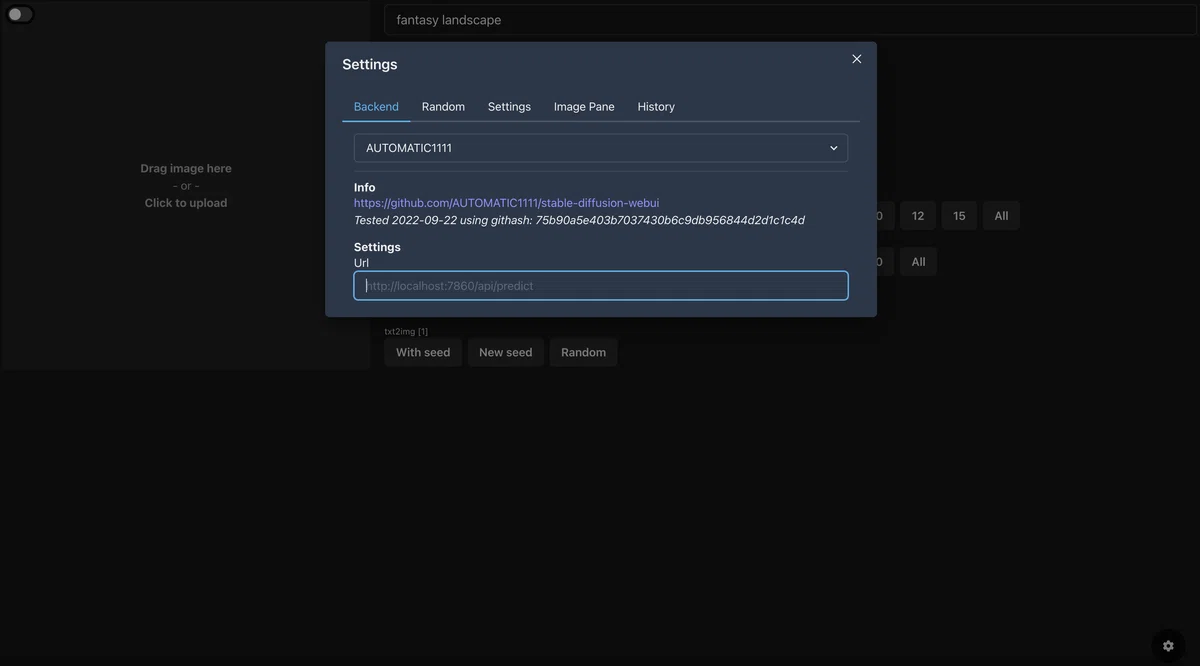Focus the Url input field

click(x=601, y=286)
